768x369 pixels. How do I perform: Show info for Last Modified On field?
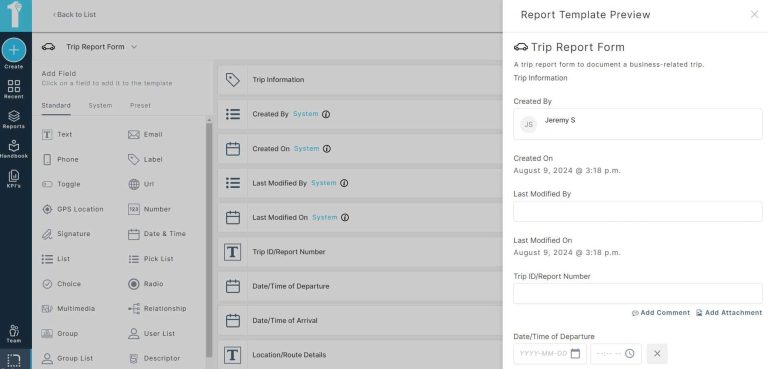(x=345, y=217)
